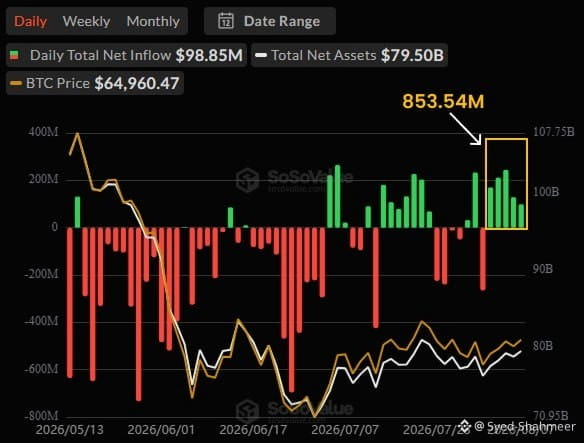Click the -400M left axis label
The image size is (584, 443).
click(x=42, y=321)
